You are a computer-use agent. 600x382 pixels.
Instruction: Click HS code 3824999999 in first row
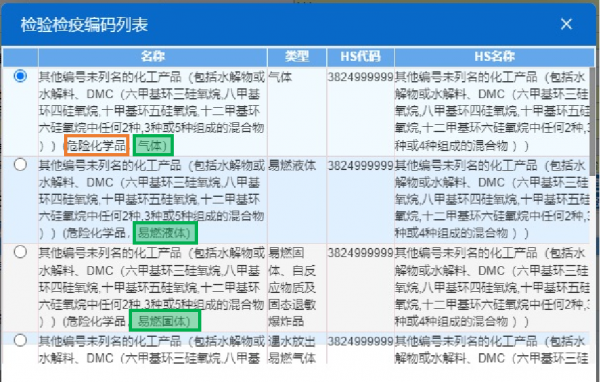click(360, 77)
